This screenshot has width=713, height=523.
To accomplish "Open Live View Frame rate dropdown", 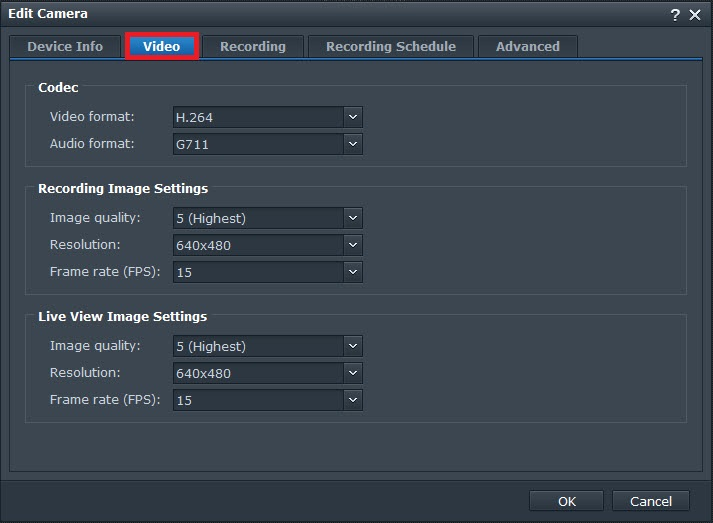I will pos(352,400).
